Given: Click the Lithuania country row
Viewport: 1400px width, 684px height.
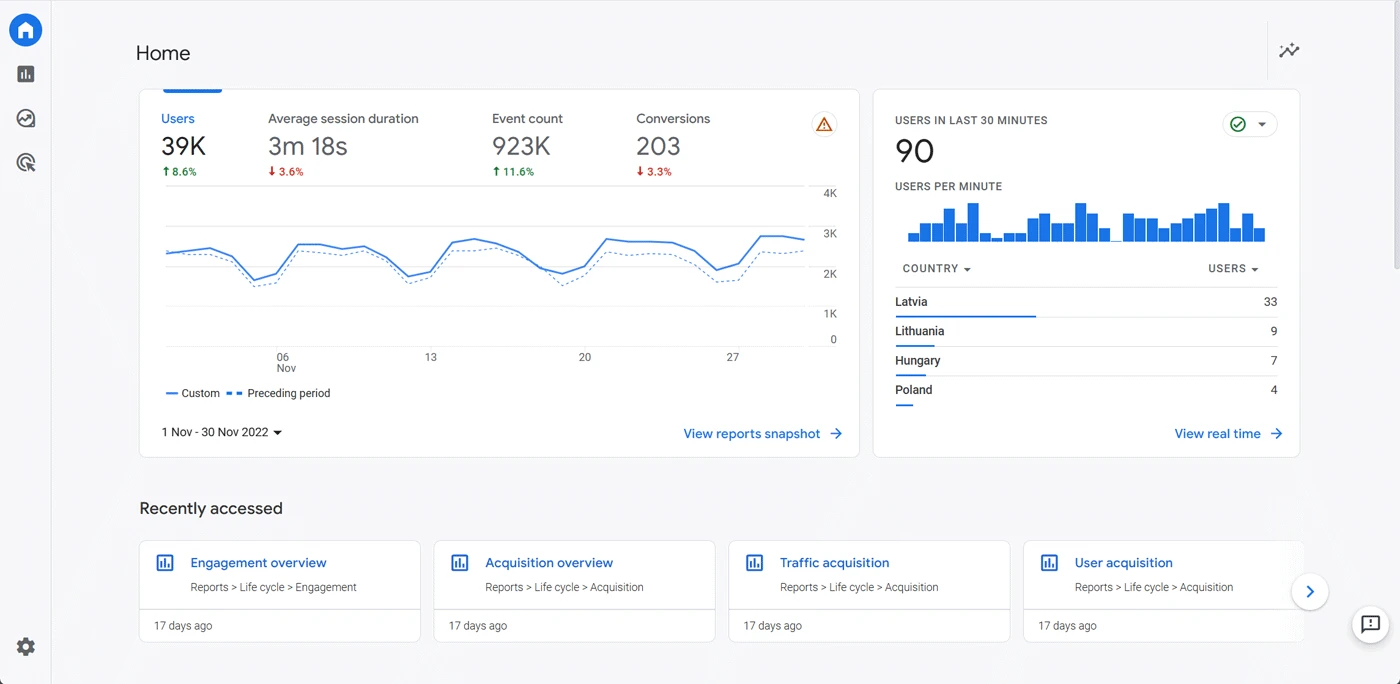Looking at the screenshot, I should point(1086,332).
